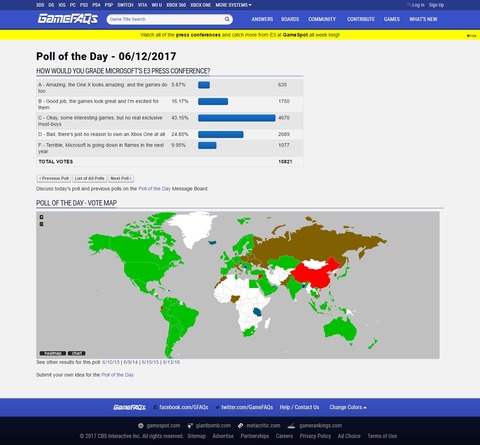Open press conferences link in banner
Viewport: 480px width, 445px height.
click(x=198, y=35)
